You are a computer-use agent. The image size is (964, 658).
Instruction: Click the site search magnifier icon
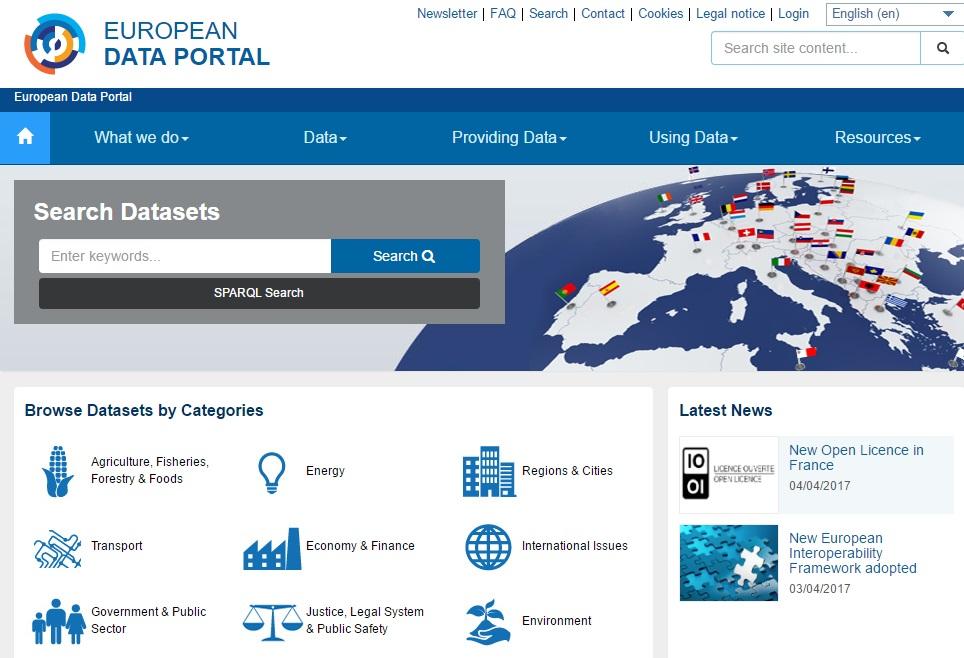coord(941,47)
